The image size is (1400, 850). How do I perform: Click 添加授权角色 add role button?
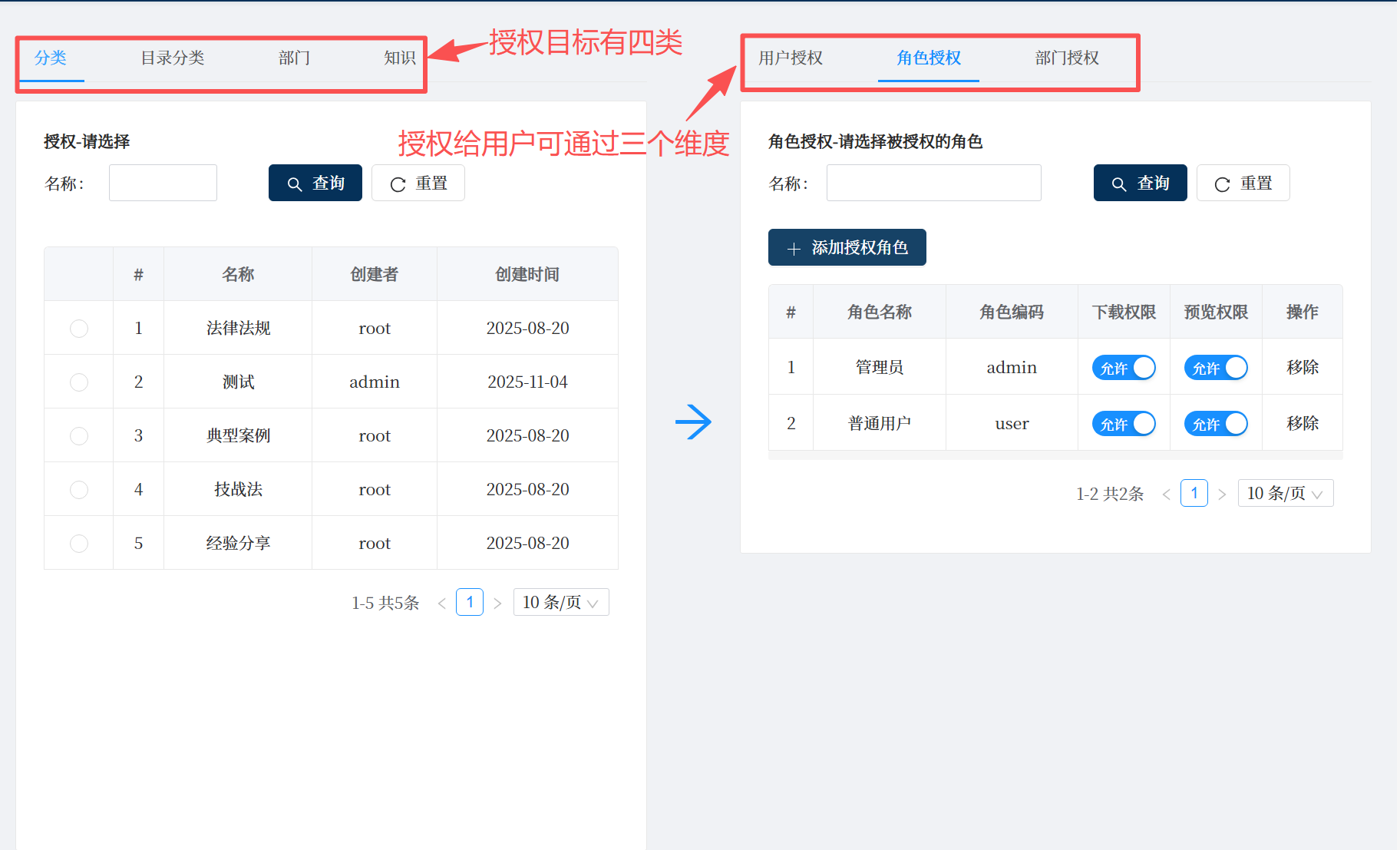click(x=847, y=248)
